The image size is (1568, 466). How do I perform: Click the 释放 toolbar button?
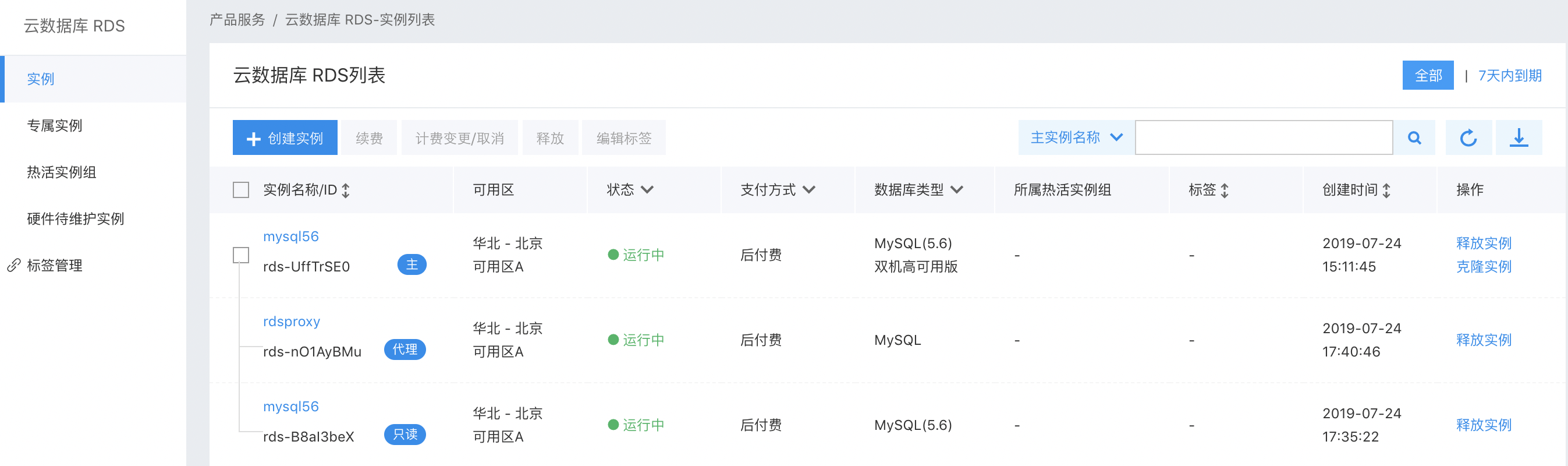[549, 137]
